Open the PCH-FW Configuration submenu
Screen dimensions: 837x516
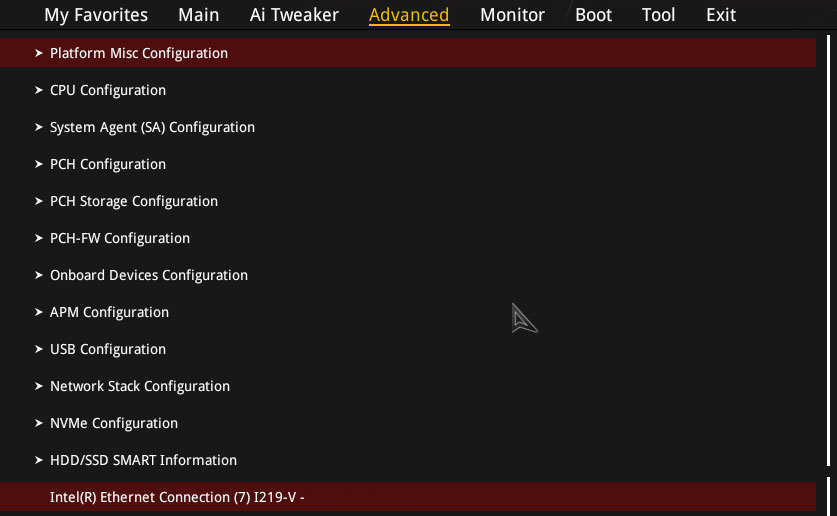tap(408, 238)
